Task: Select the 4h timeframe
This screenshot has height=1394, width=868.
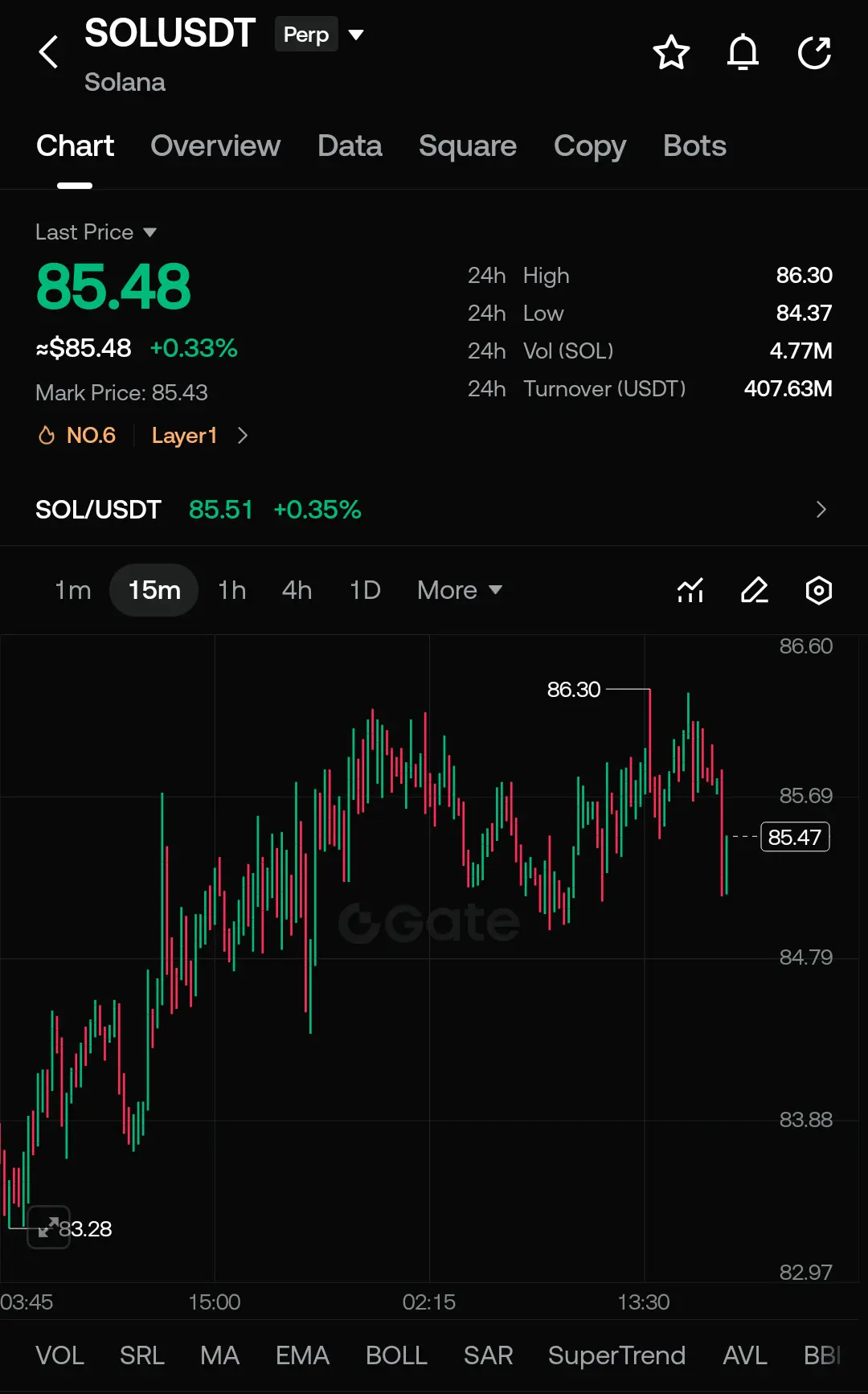Action: 297,591
